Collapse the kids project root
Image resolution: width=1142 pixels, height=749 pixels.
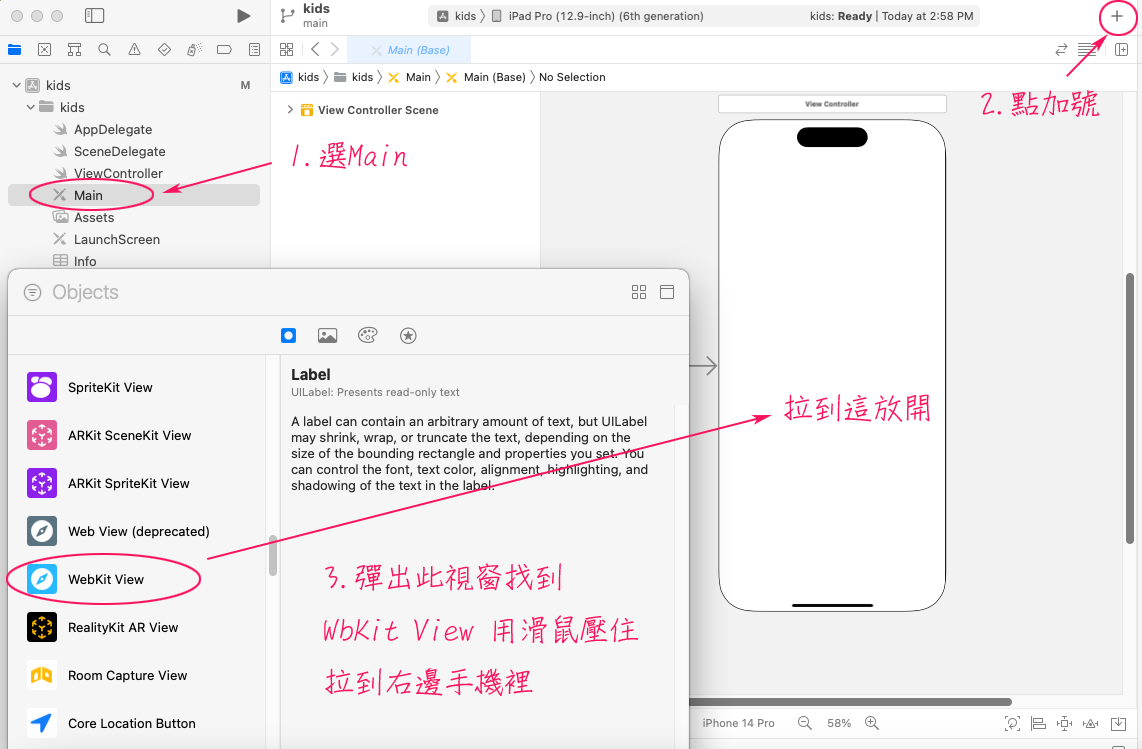point(17,85)
